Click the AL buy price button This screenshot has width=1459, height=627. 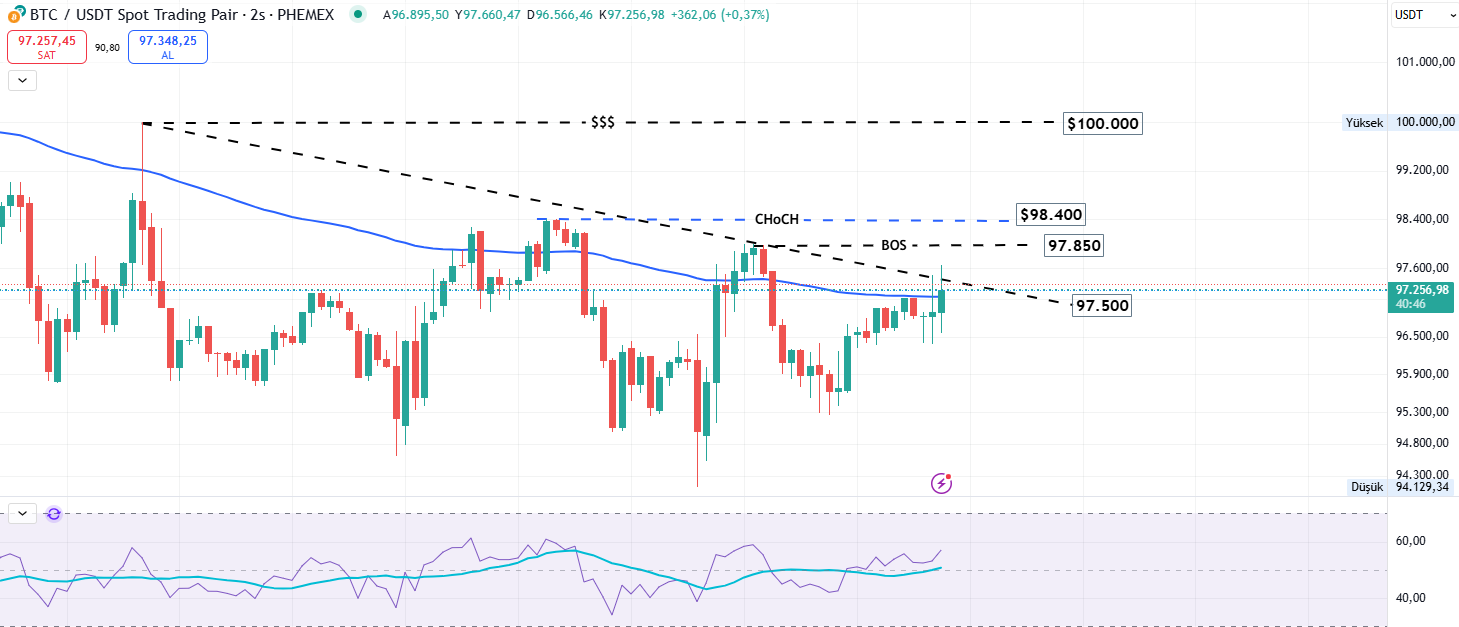click(168, 47)
